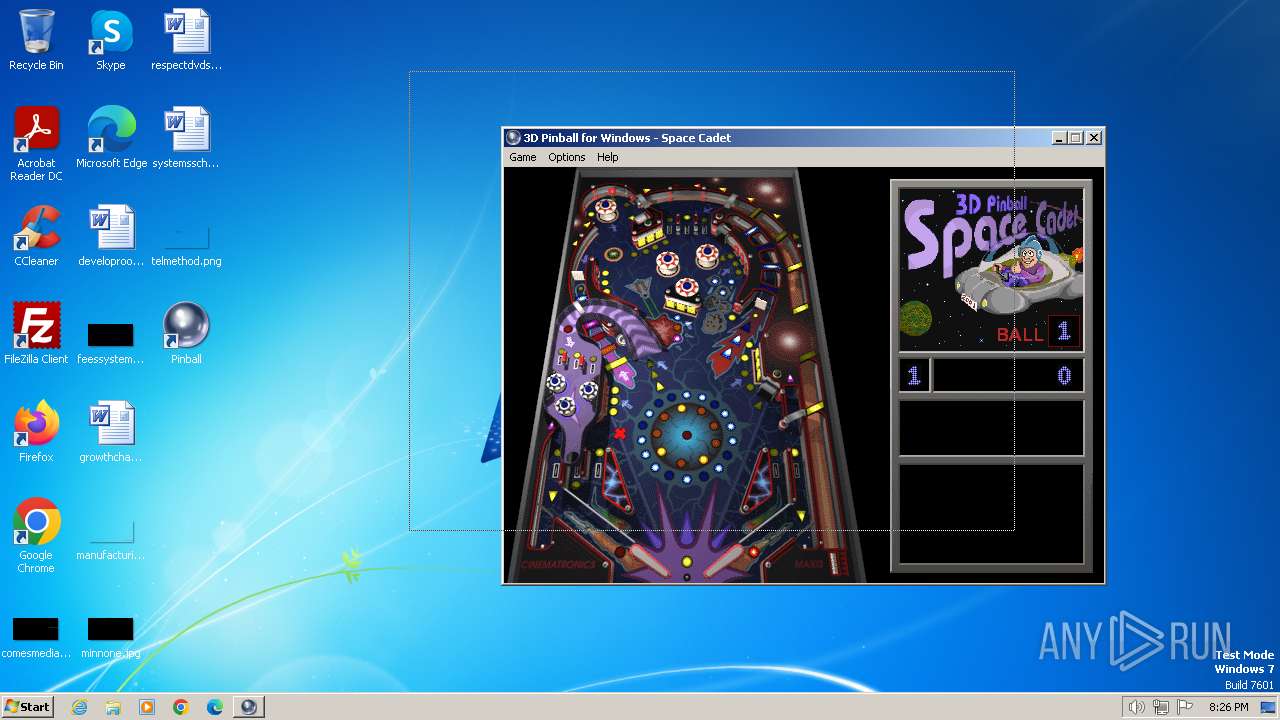Click the Show desktop button

click(1270, 707)
